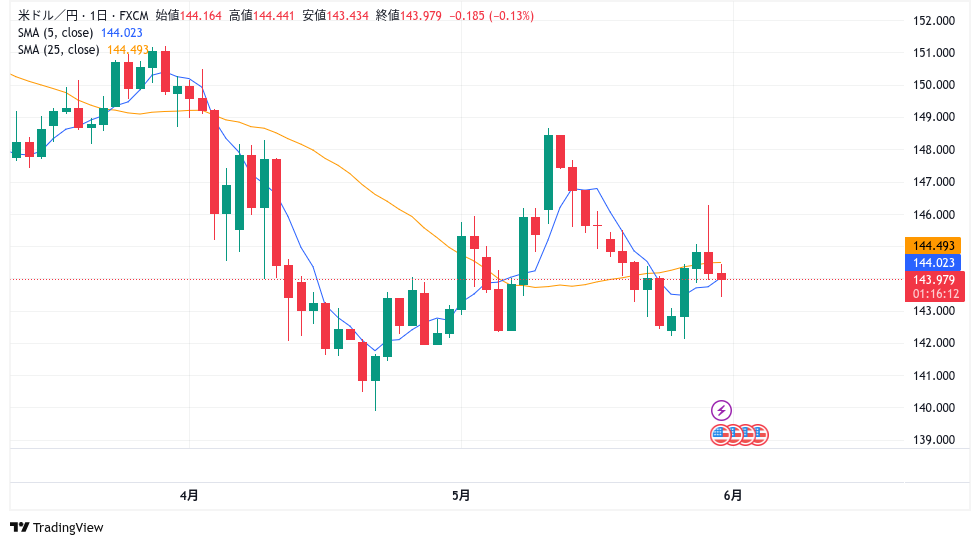Click the 143.000 price scale label
Viewport: 980px width, 545px height.
(934, 311)
